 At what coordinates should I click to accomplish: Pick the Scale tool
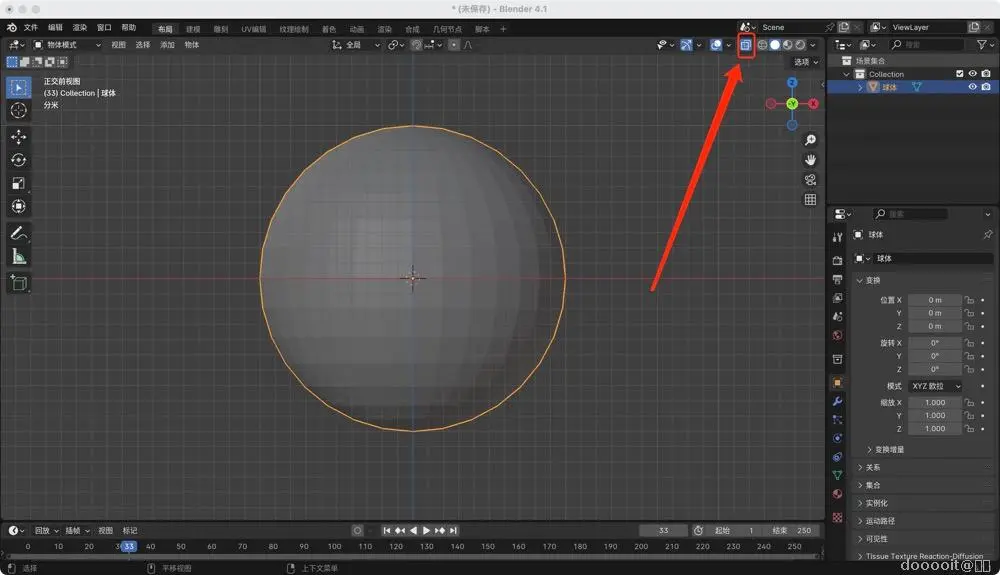click(18, 183)
